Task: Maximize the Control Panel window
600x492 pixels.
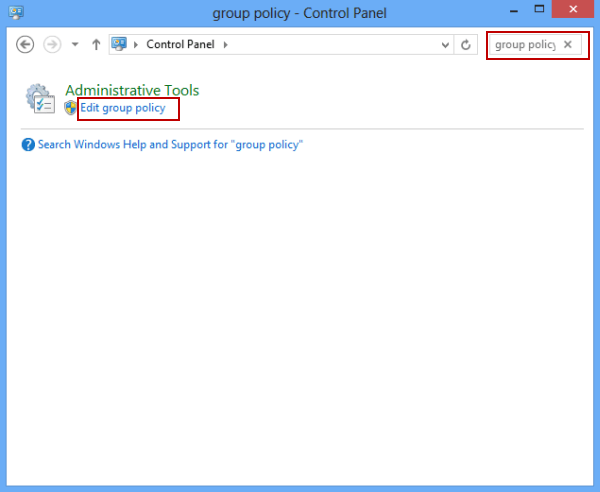Action: (x=539, y=9)
